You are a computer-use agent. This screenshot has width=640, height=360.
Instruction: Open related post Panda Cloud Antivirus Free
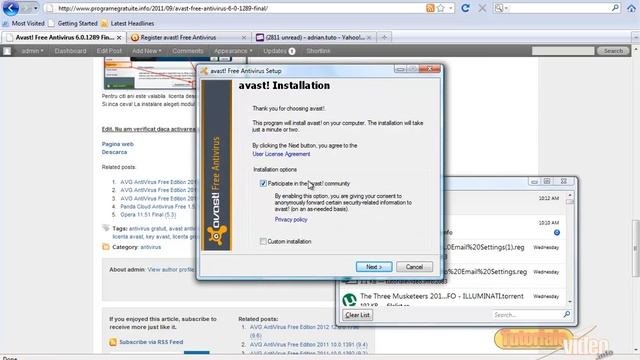158,207
